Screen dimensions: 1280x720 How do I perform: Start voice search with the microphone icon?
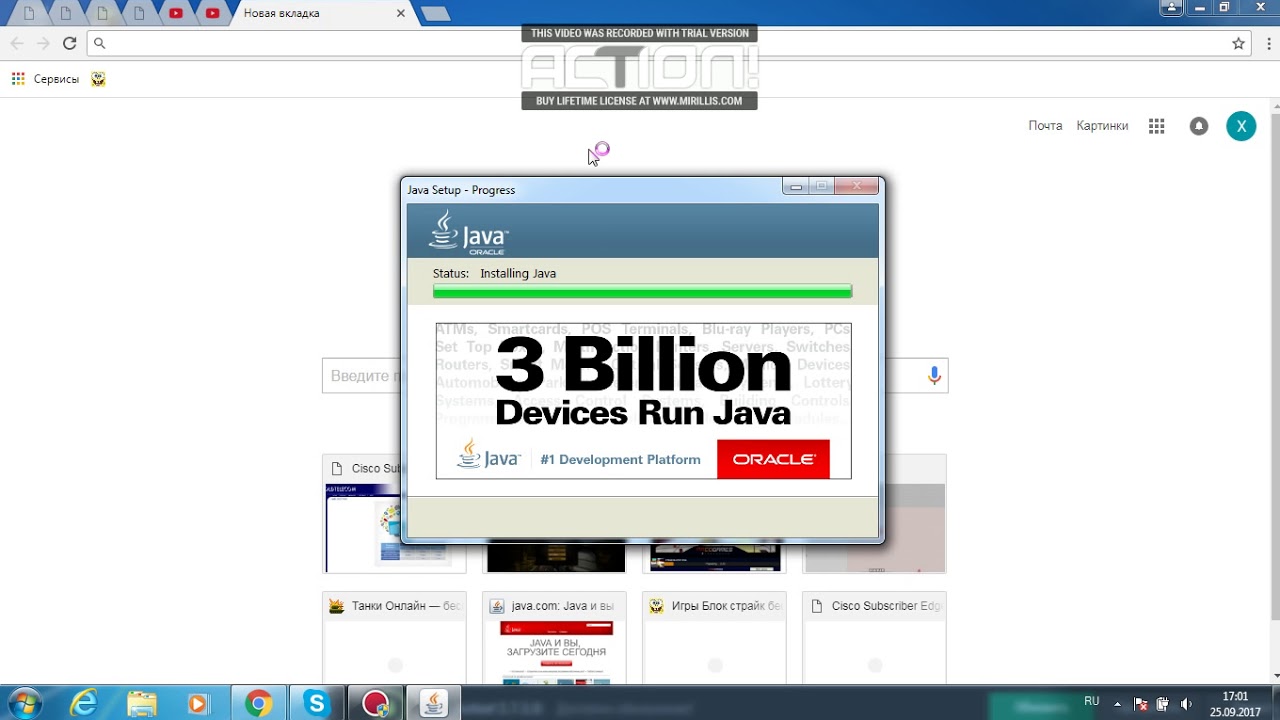tap(934, 376)
